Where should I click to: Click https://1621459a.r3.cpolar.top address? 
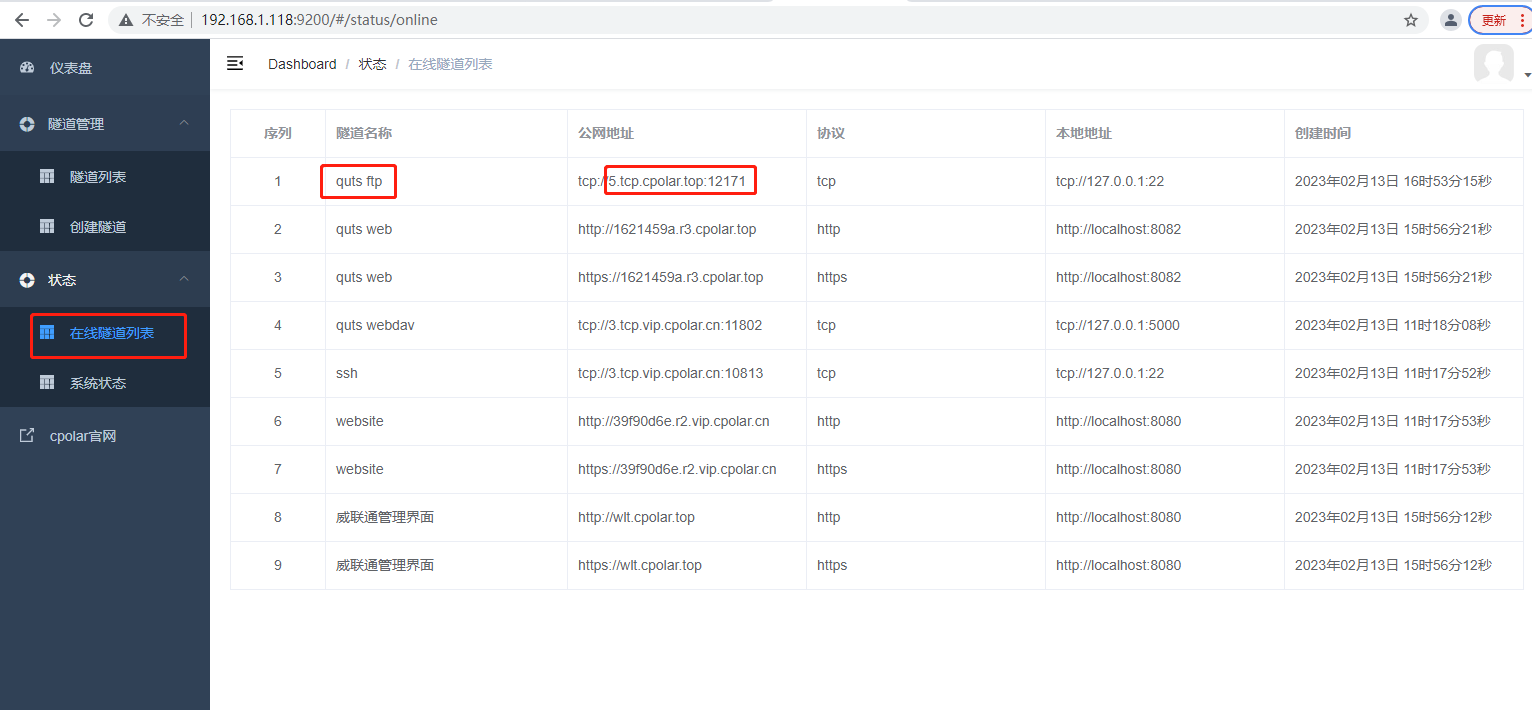tap(671, 277)
